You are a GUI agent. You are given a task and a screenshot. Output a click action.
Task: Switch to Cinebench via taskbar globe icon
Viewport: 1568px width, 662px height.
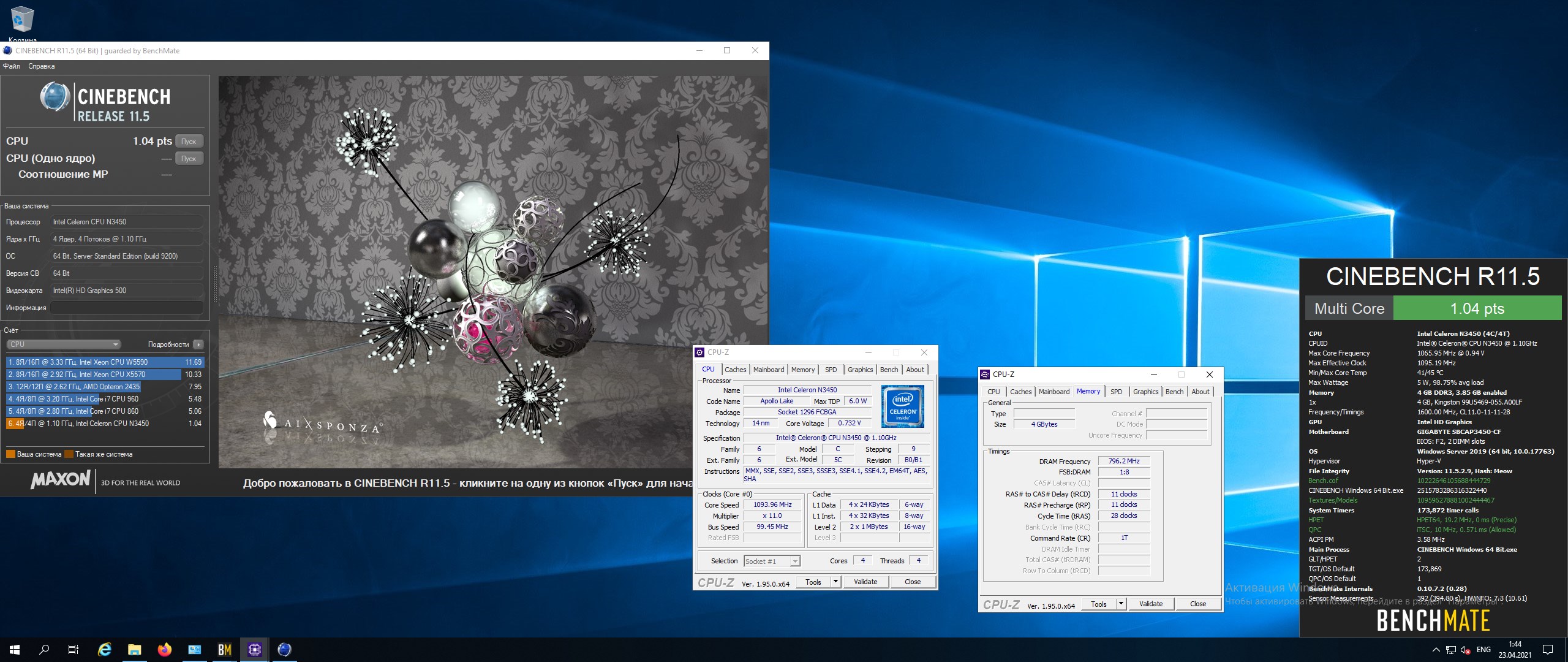pyautogui.click(x=284, y=650)
